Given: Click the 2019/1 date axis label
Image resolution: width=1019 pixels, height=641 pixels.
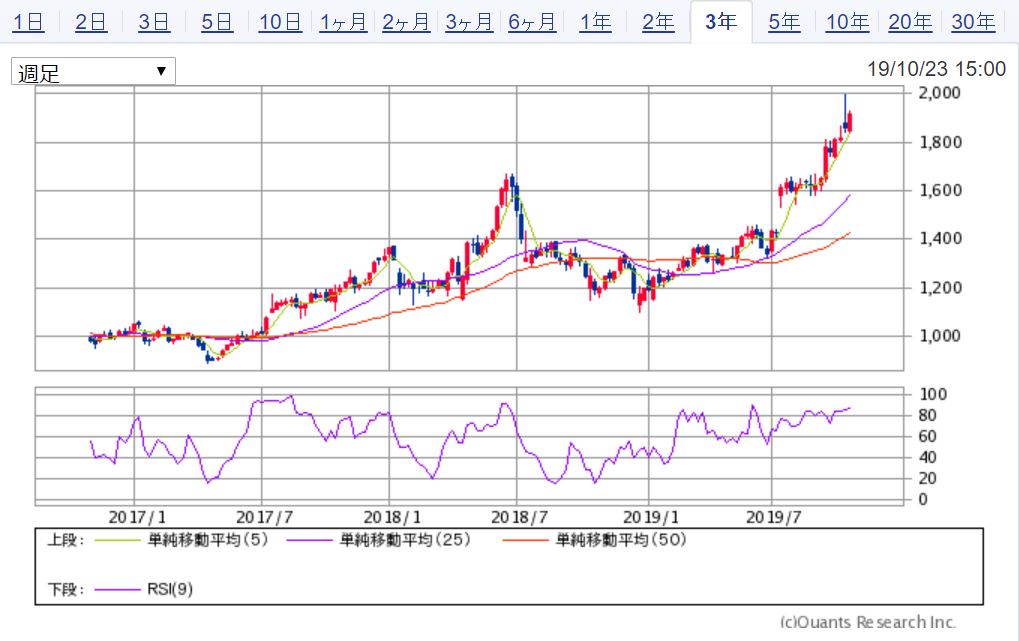Looking at the screenshot, I should pos(651,517).
